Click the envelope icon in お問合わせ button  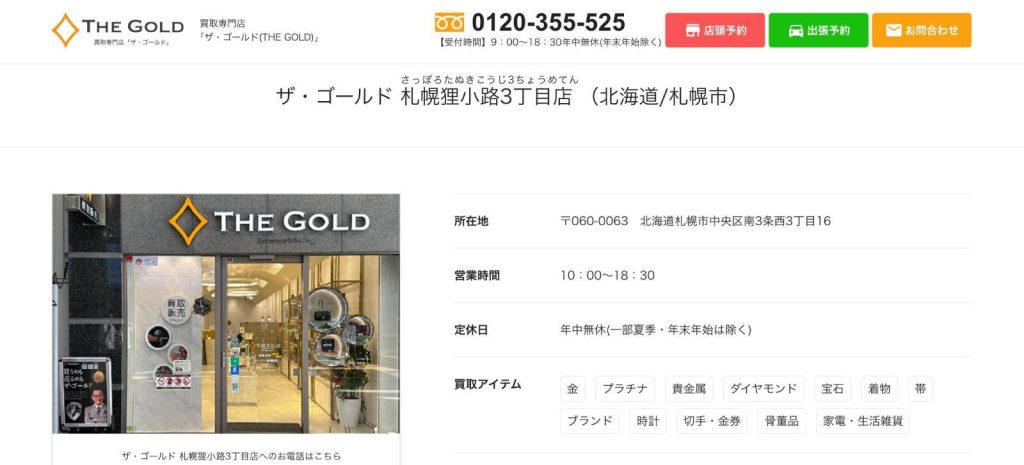pyautogui.click(x=893, y=30)
